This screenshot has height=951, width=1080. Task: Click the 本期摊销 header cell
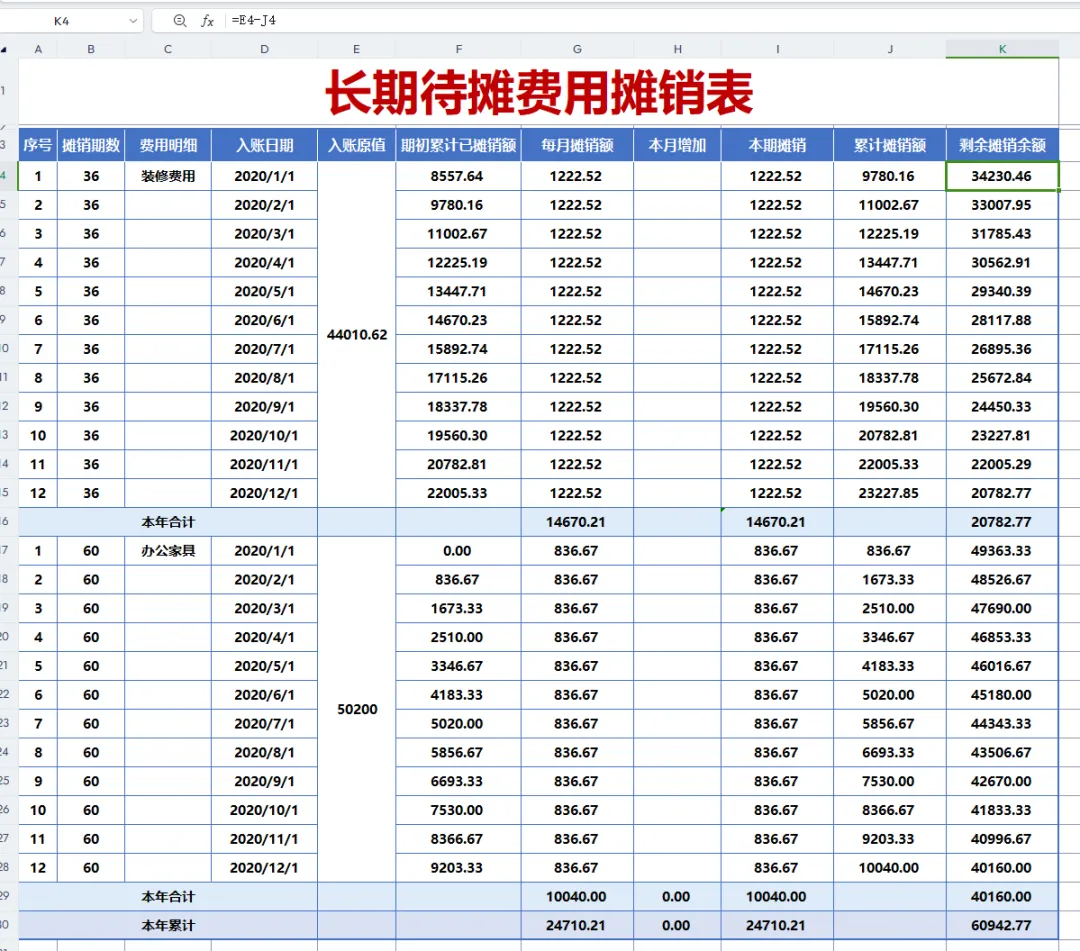(778, 145)
